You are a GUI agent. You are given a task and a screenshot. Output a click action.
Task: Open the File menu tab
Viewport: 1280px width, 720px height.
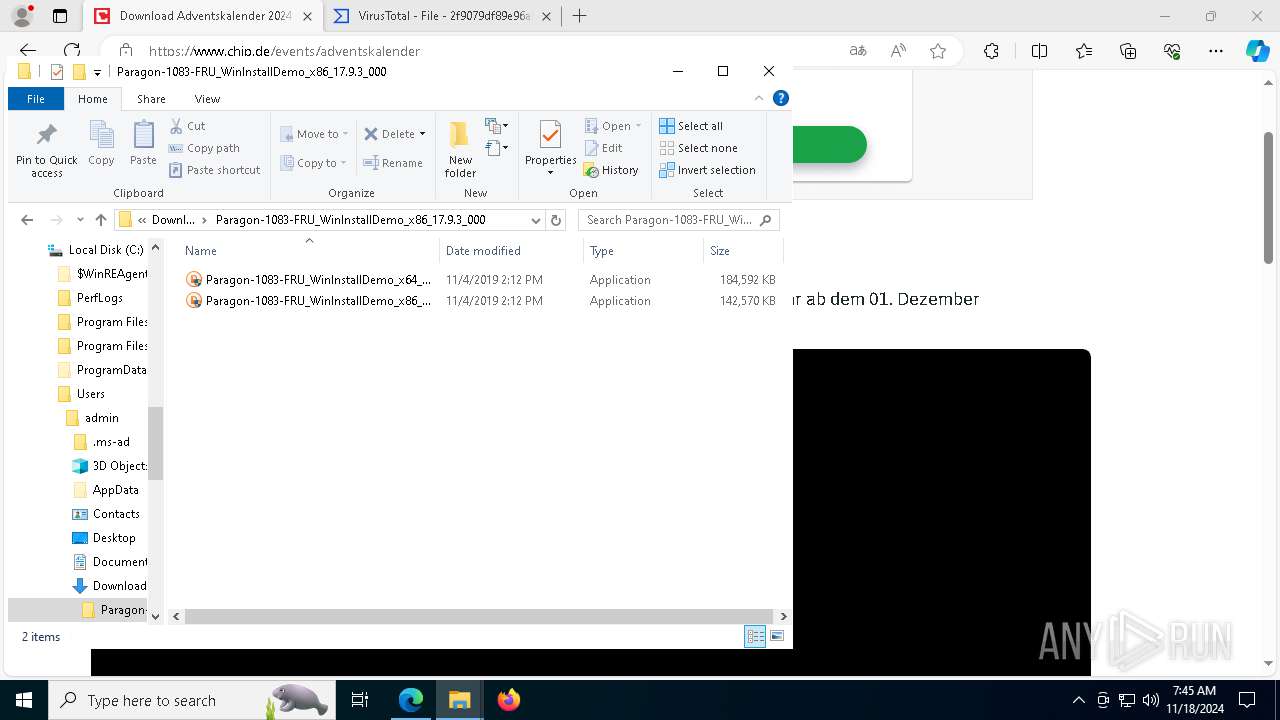[x=36, y=99]
